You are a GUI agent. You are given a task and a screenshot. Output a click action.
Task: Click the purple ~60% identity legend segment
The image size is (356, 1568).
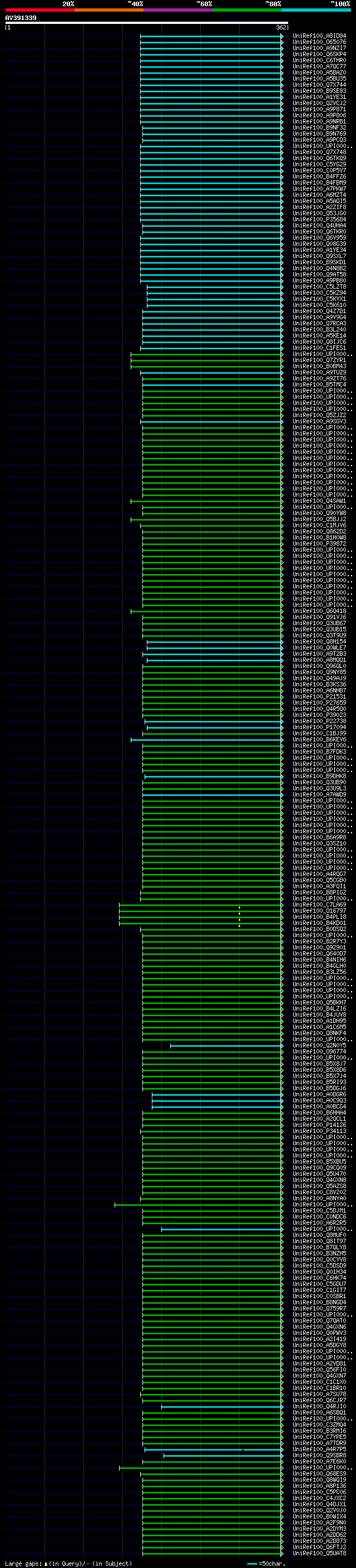point(177,10)
